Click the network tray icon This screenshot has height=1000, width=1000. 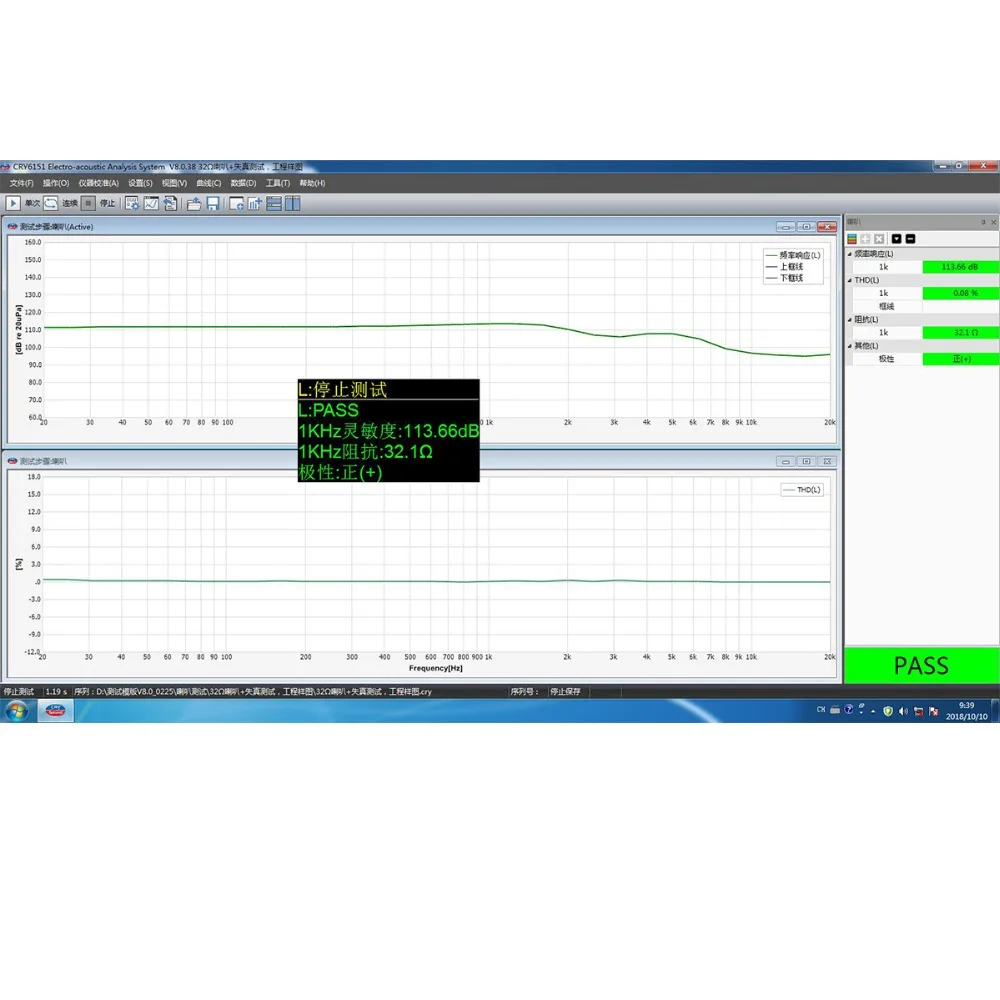(x=919, y=712)
